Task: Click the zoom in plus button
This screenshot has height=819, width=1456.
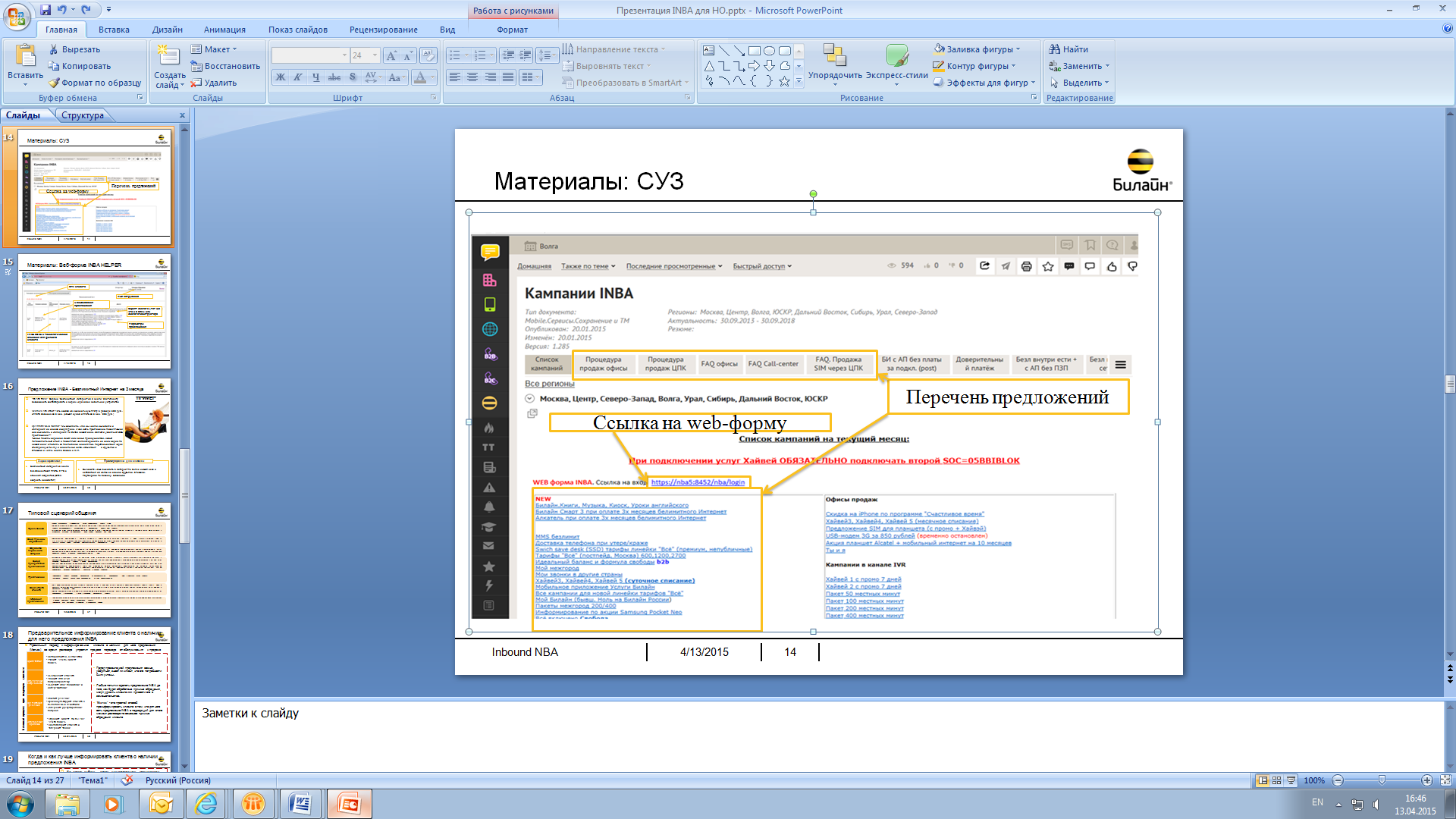Action: tap(1427, 780)
